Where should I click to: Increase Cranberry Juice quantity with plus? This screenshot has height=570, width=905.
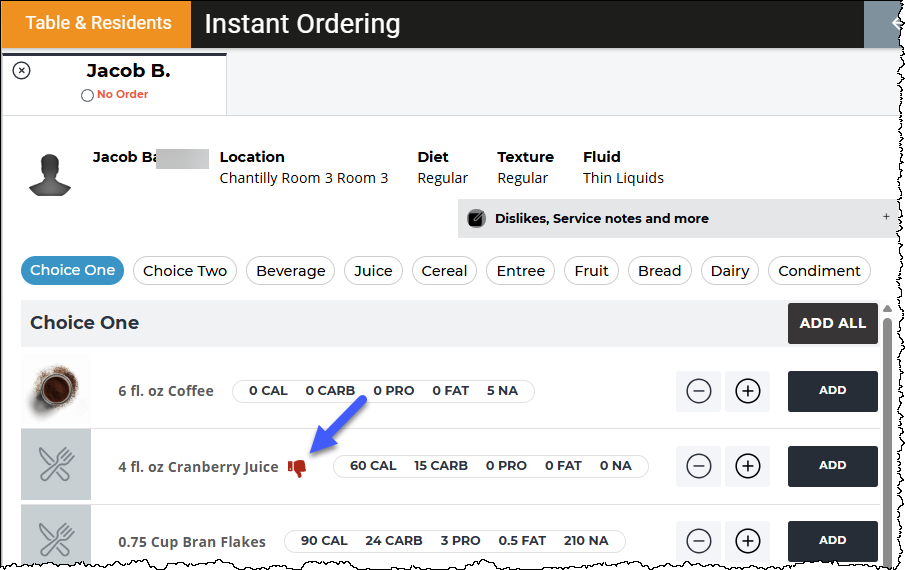click(747, 466)
